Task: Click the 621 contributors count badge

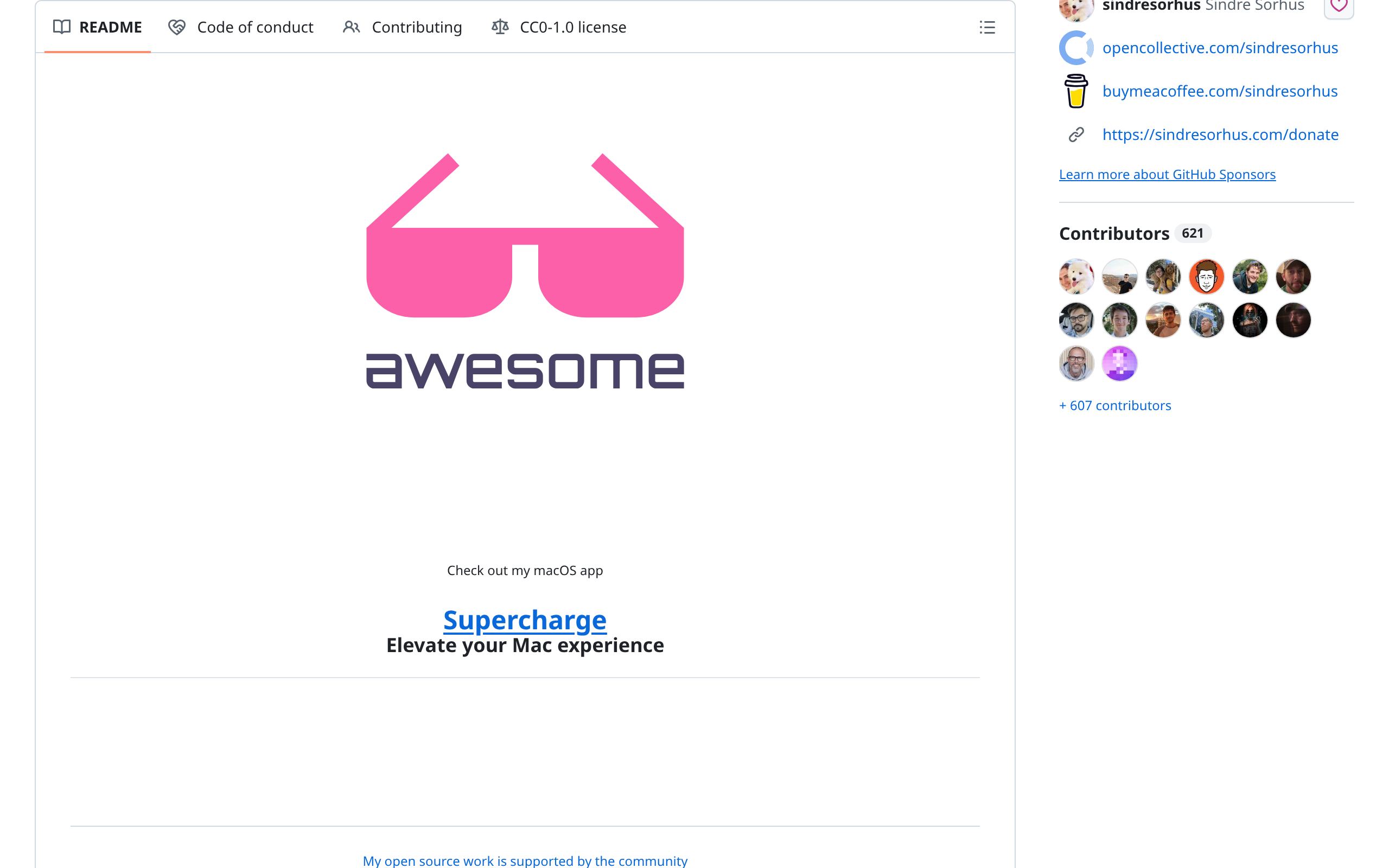Action: pos(1192,233)
